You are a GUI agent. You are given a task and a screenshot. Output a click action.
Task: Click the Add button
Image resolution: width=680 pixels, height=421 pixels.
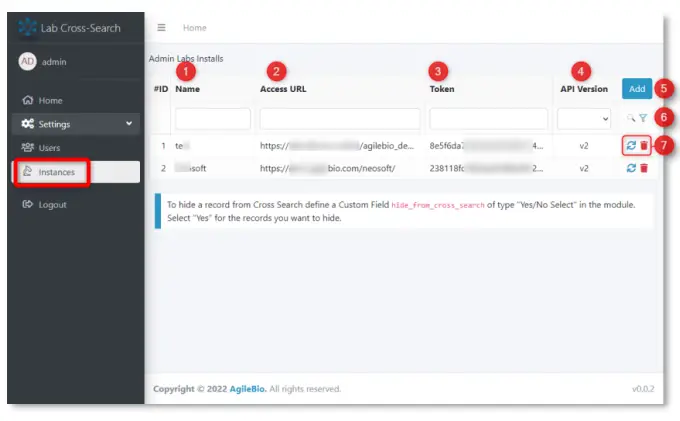pos(637,89)
